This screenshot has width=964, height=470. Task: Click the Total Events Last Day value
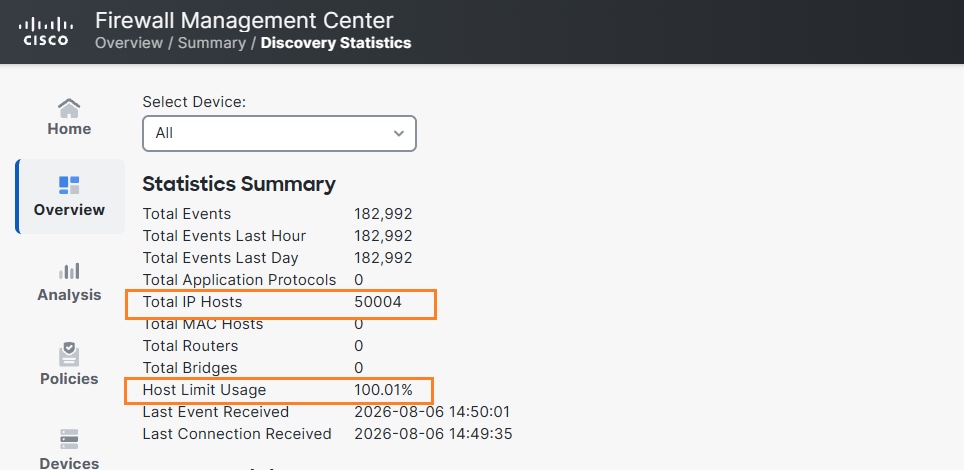[x=384, y=258]
